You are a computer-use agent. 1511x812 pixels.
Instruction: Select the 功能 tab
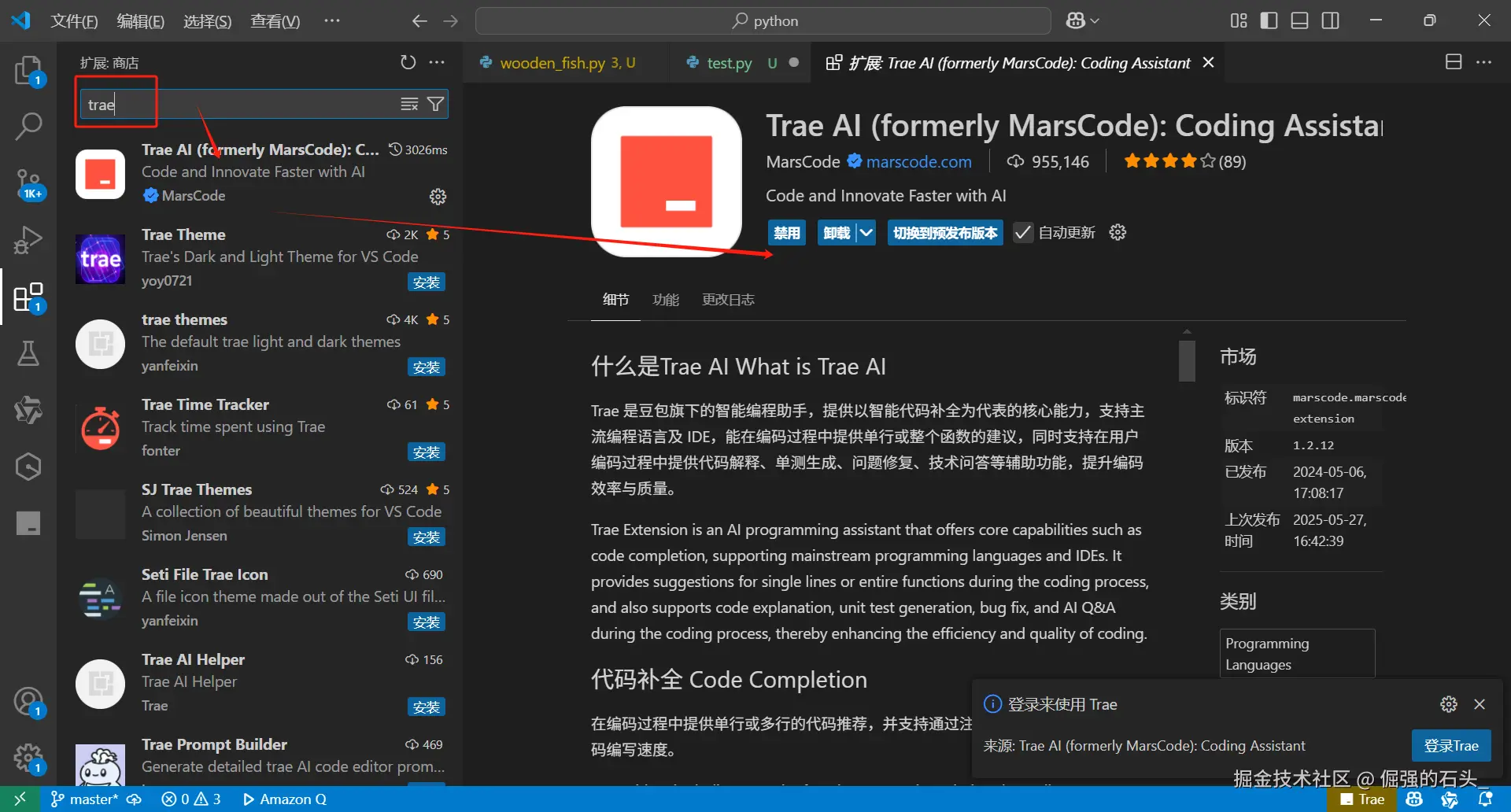tap(666, 300)
